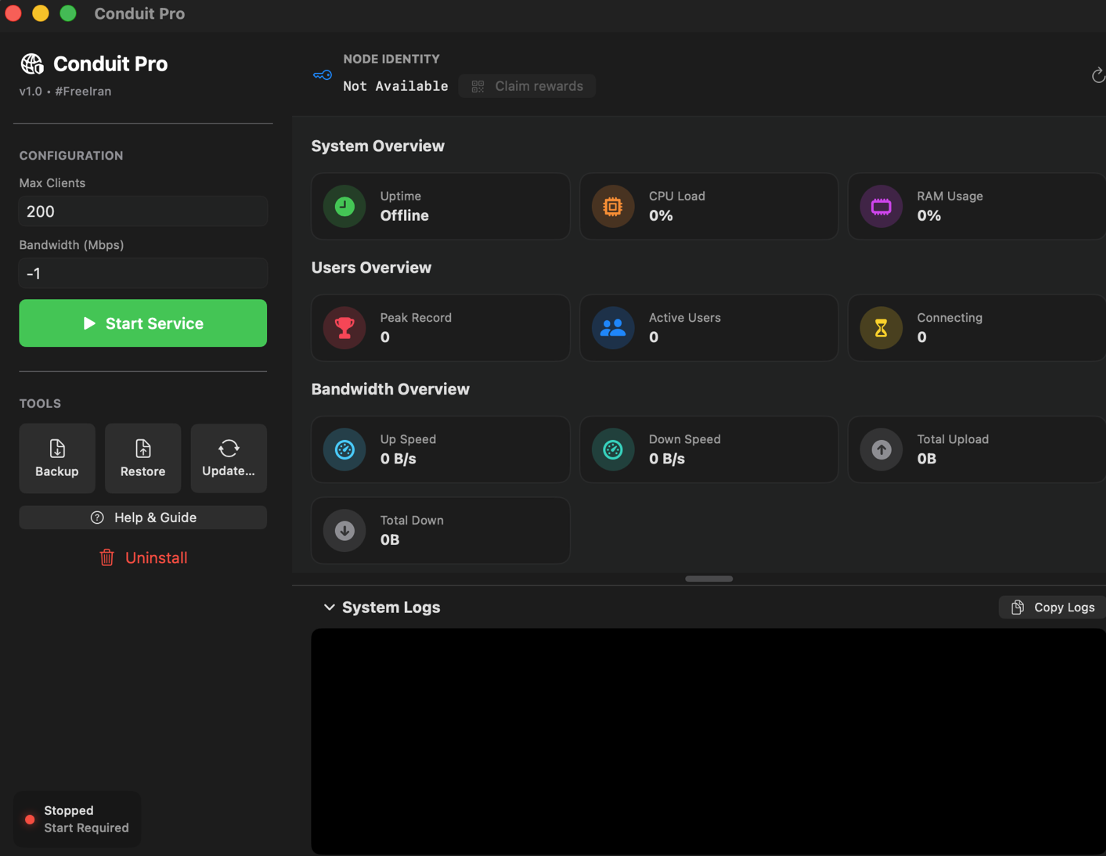This screenshot has height=856, width=1106.
Task: Click the Conduit Pro globe logo
Action: 32,64
